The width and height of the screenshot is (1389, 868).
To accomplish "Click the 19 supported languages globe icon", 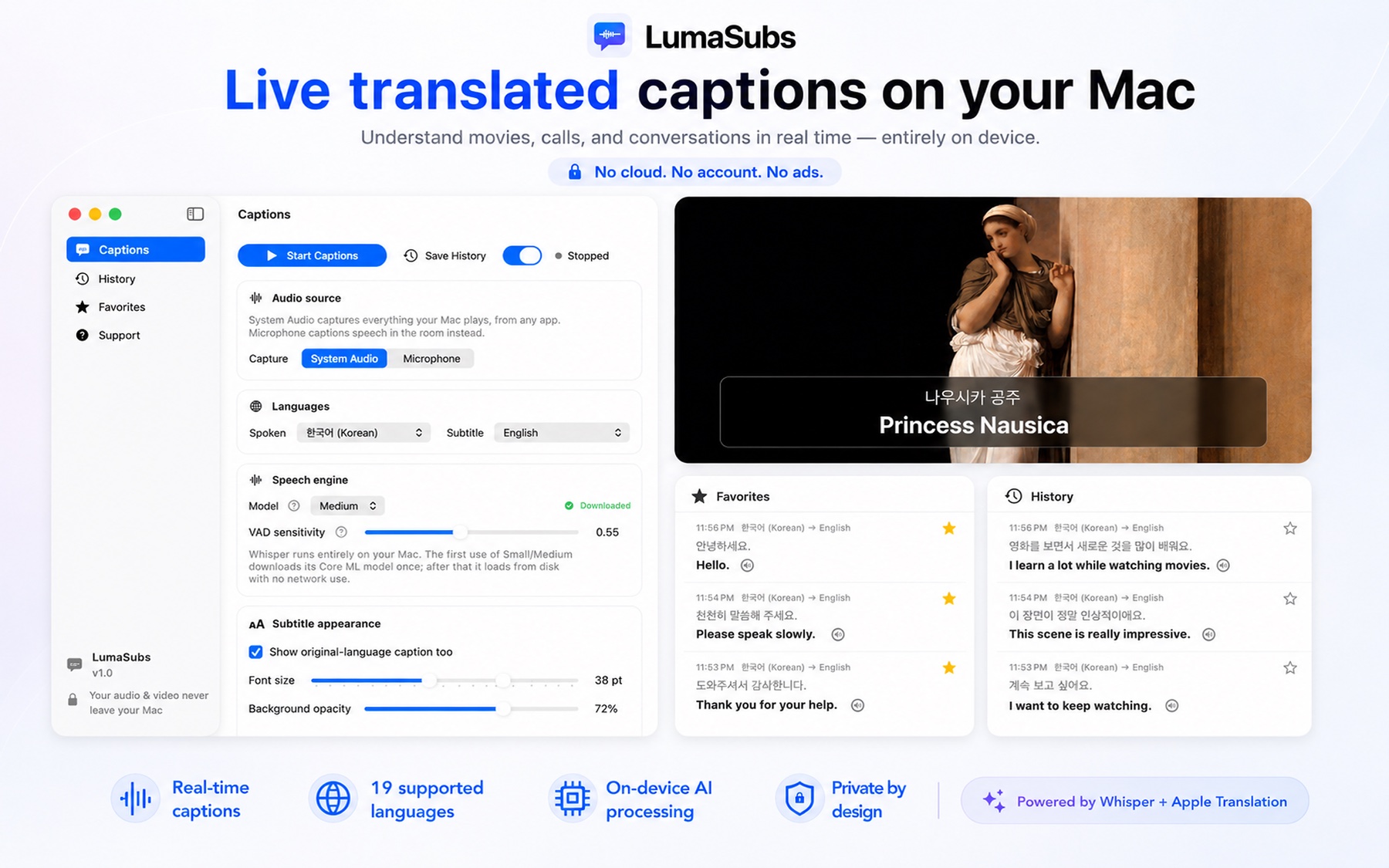I will click(333, 799).
